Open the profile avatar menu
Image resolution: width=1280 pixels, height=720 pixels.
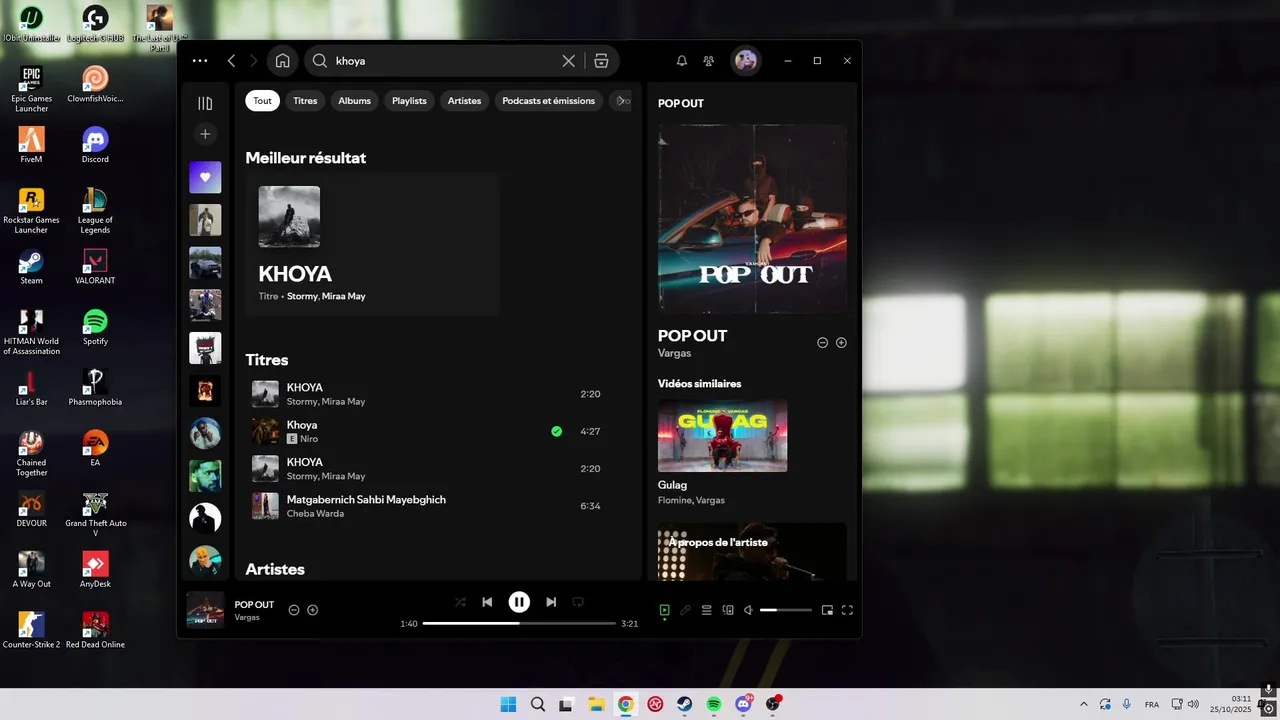click(x=746, y=61)
